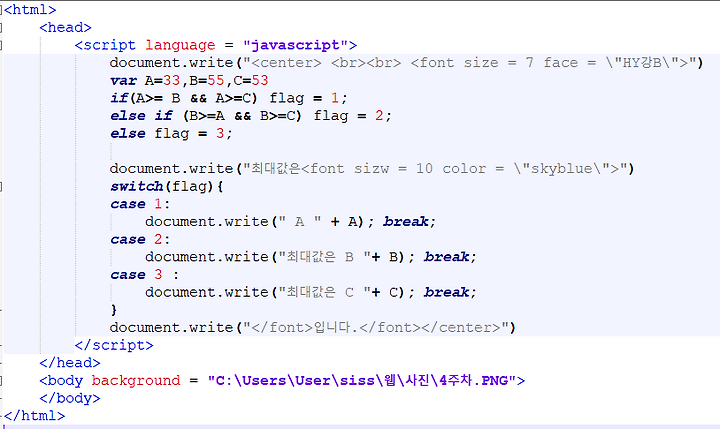The image size is (720, 429).
Task: Click the 'case 2:' label
Action: click(140, 239)
